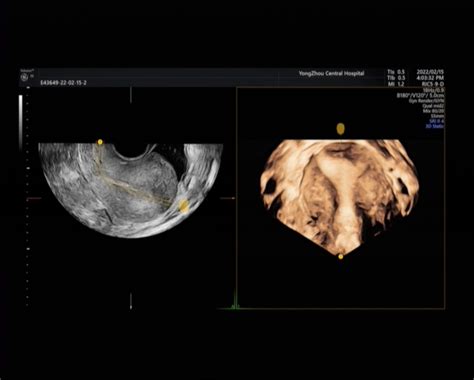Click the bottom vertical center tick below 2D scan
474x380 pixels.
click(131, 301)
